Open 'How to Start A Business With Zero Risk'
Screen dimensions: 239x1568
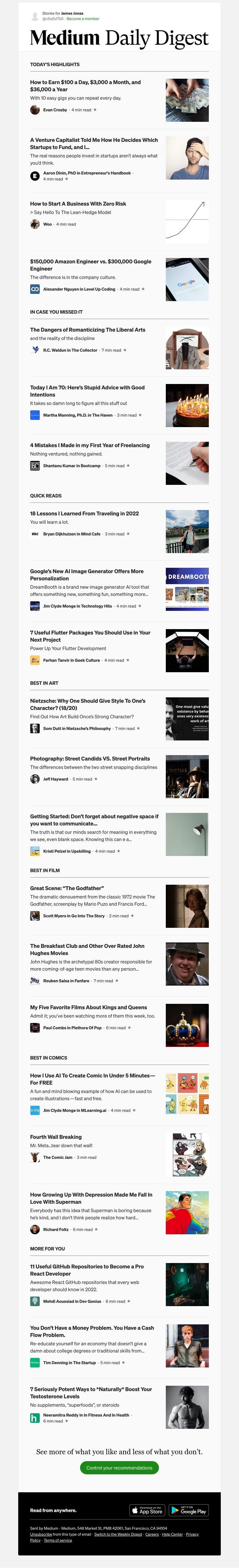click(79, 204)
